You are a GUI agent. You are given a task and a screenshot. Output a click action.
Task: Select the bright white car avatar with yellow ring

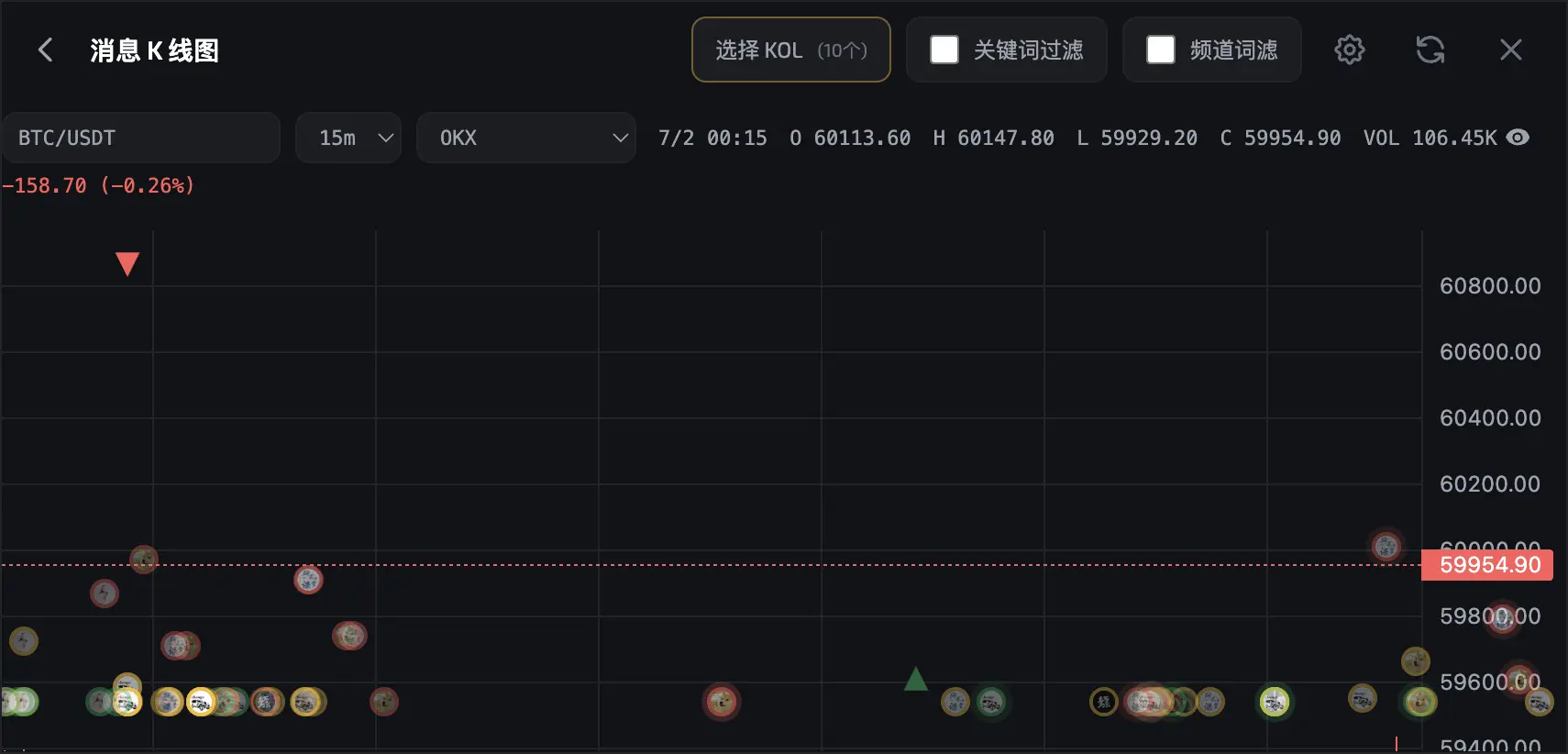coord(201,702)
